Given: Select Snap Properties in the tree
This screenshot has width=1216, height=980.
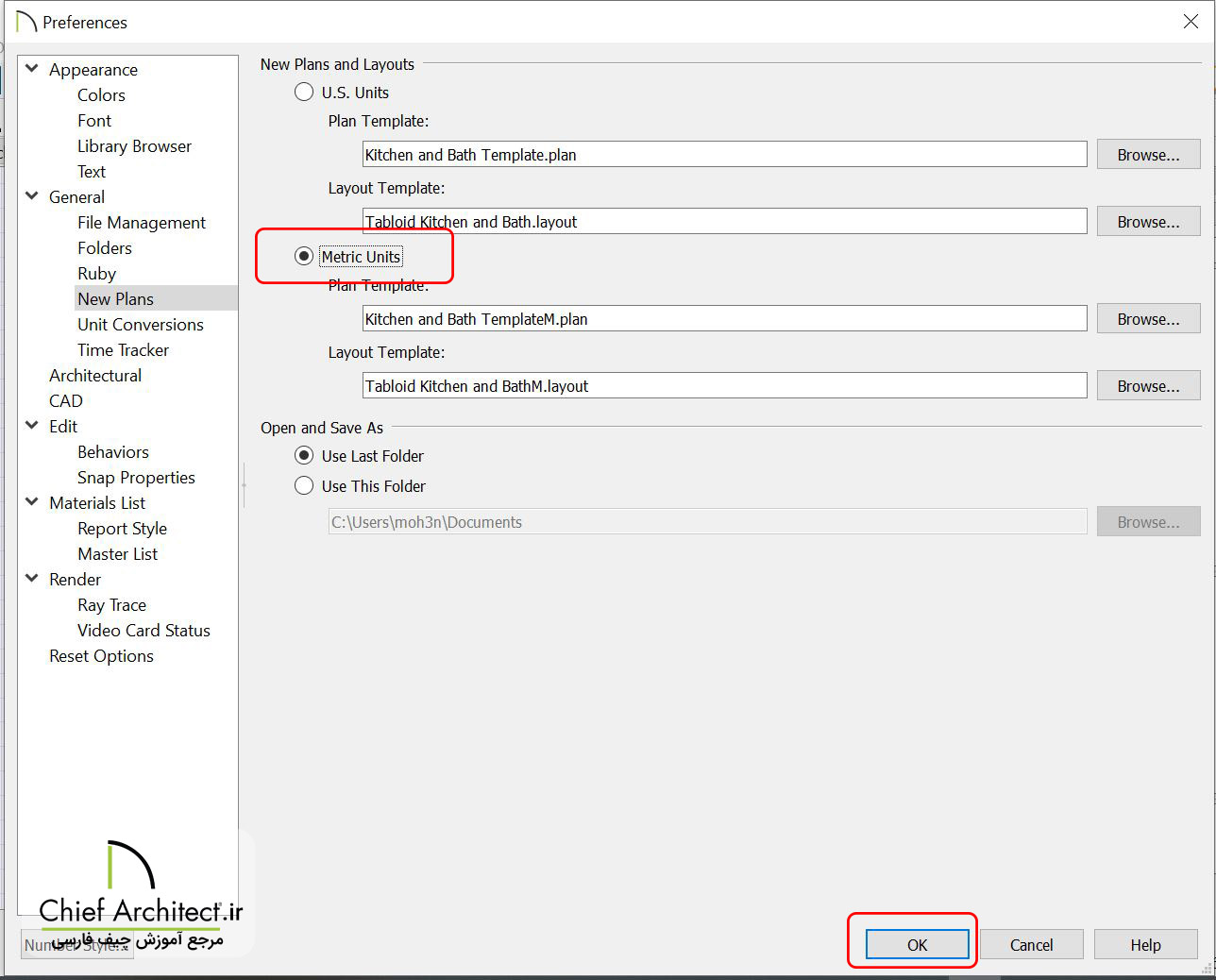Looking at the screenshot, I should point(136,478).
